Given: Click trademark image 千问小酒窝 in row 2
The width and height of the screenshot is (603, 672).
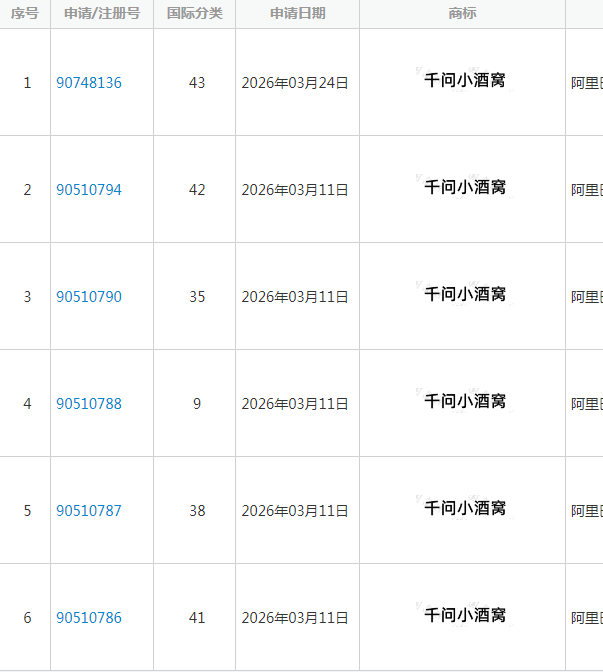Looking at the screenshot, I should coord(465,187).
